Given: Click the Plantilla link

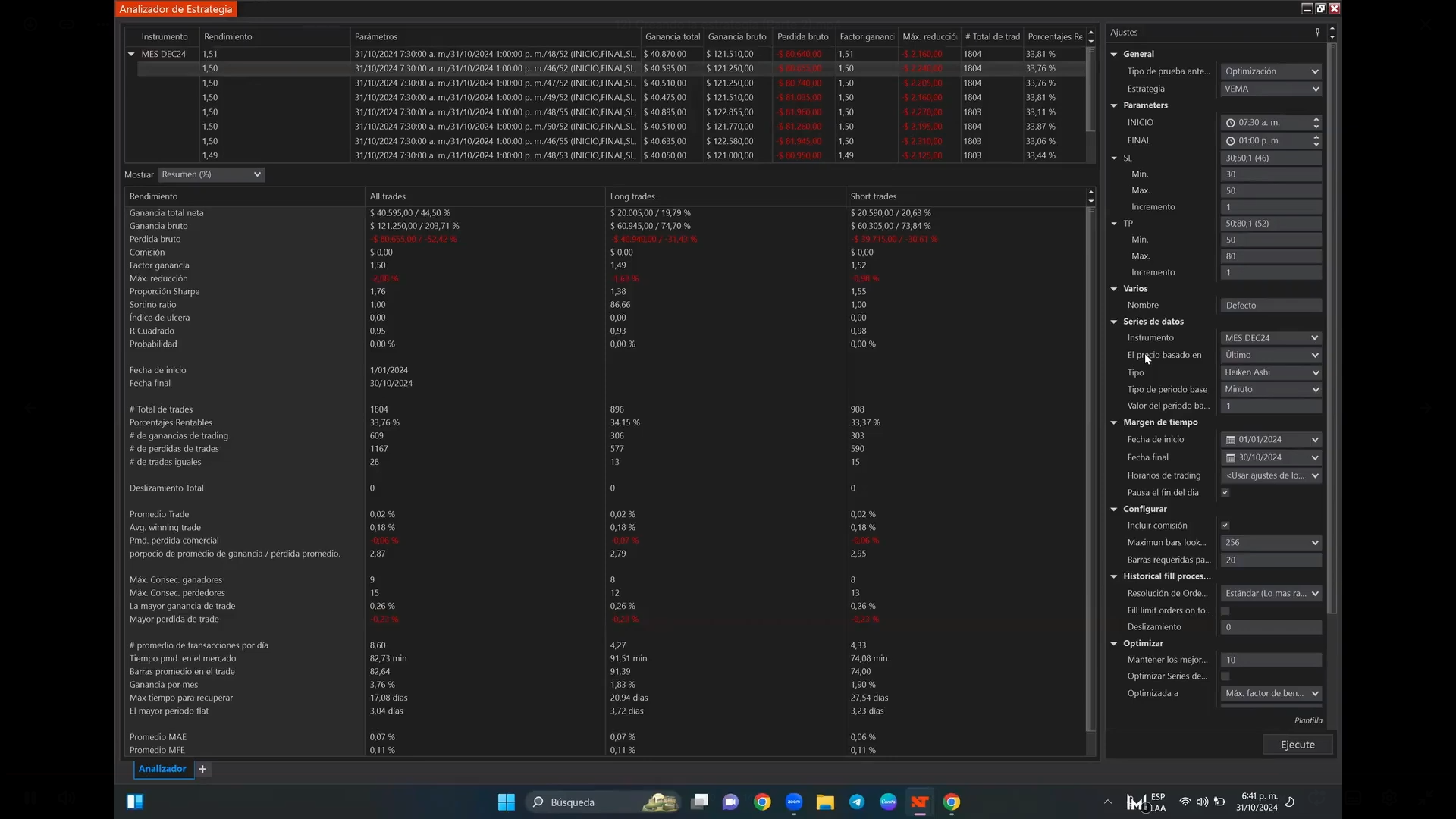Looking at the screenshot, I should tap(1308, 720).
